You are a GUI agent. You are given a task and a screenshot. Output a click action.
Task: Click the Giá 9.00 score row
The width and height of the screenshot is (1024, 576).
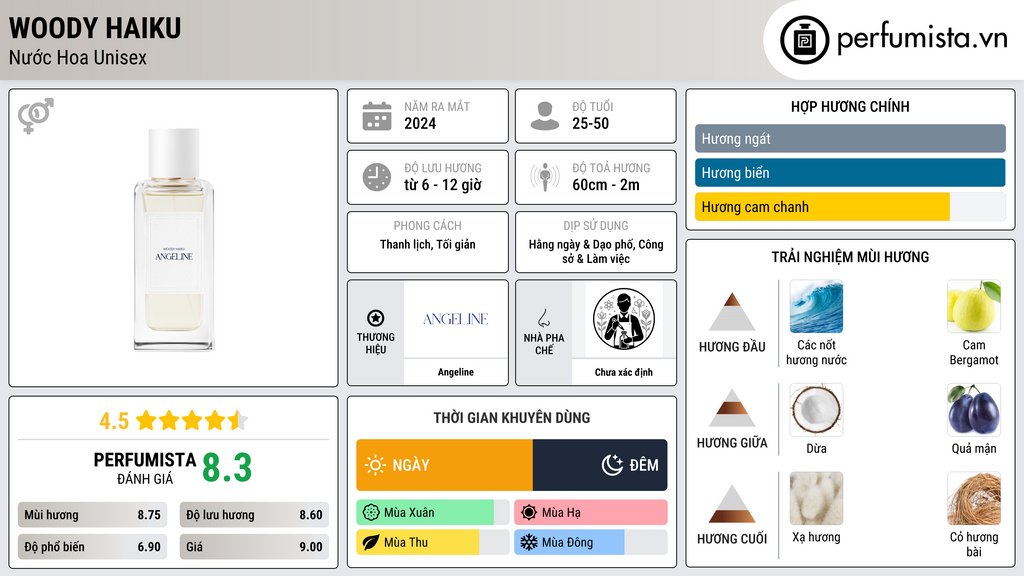coord(255,547)
